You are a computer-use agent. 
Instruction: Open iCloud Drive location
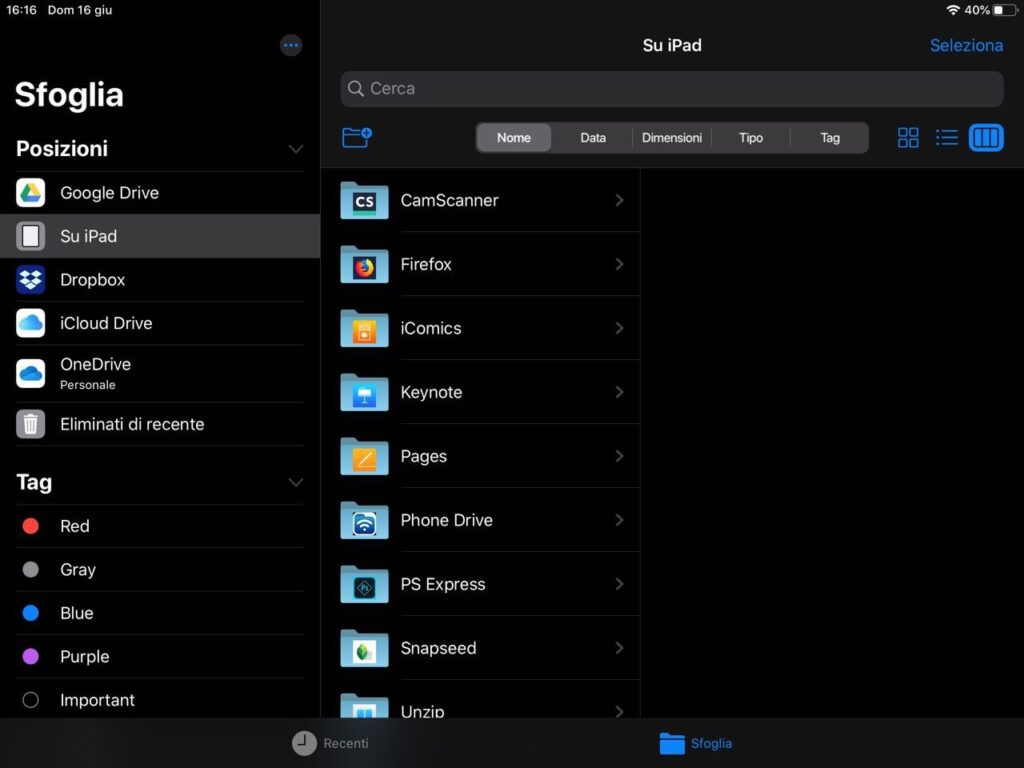pos(160,323)
